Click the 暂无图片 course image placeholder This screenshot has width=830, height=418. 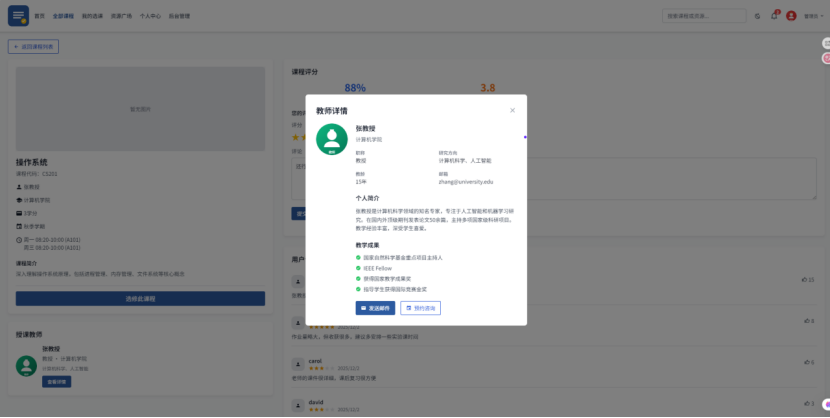point(140,109)
